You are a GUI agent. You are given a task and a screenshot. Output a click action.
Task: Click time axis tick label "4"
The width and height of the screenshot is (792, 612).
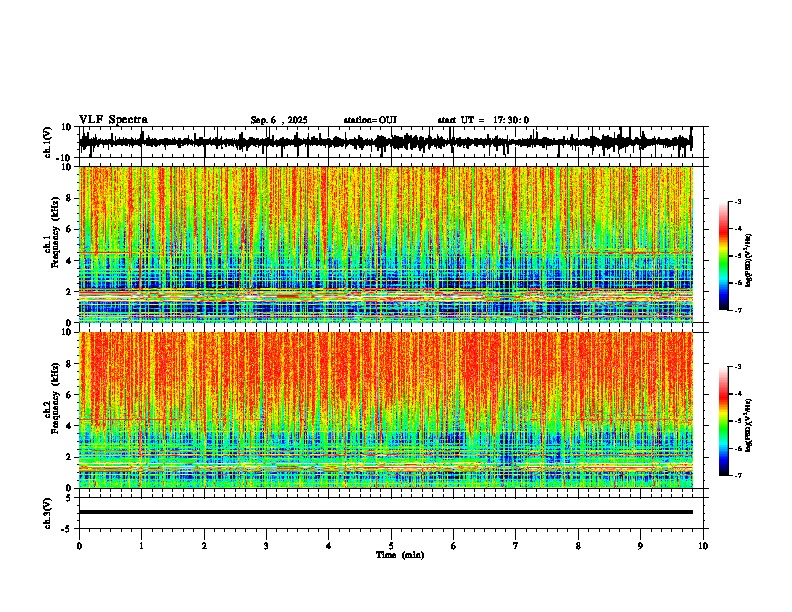[328, 546]
